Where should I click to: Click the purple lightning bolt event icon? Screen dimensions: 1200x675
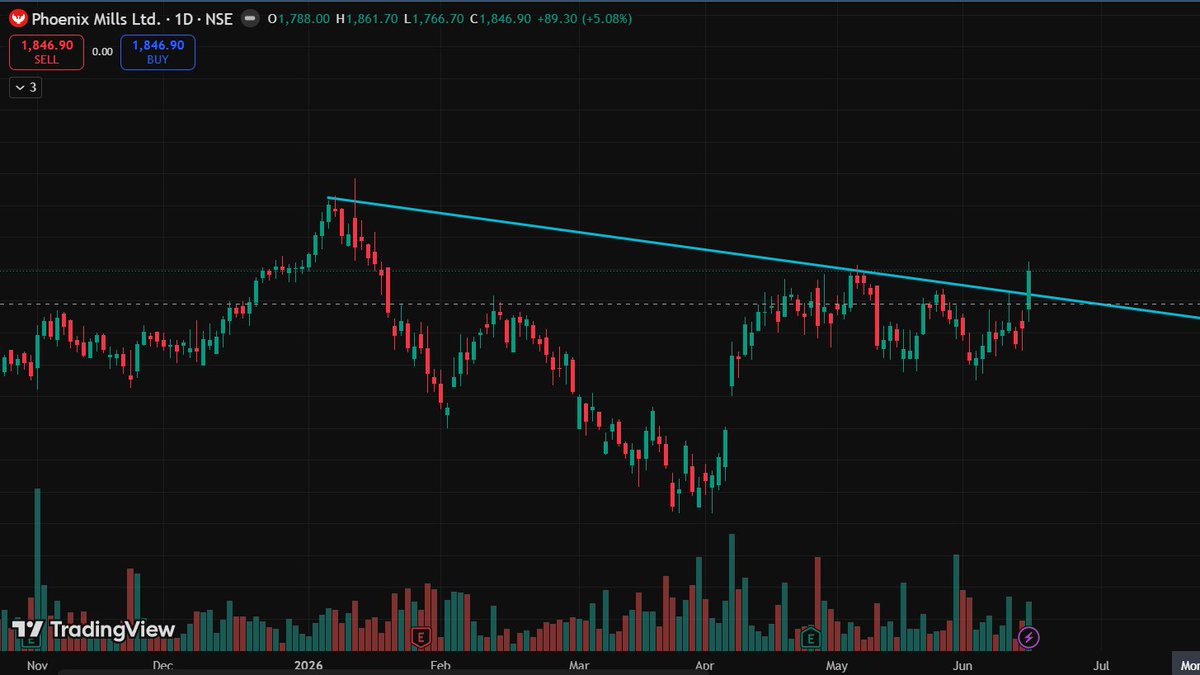1029,636
